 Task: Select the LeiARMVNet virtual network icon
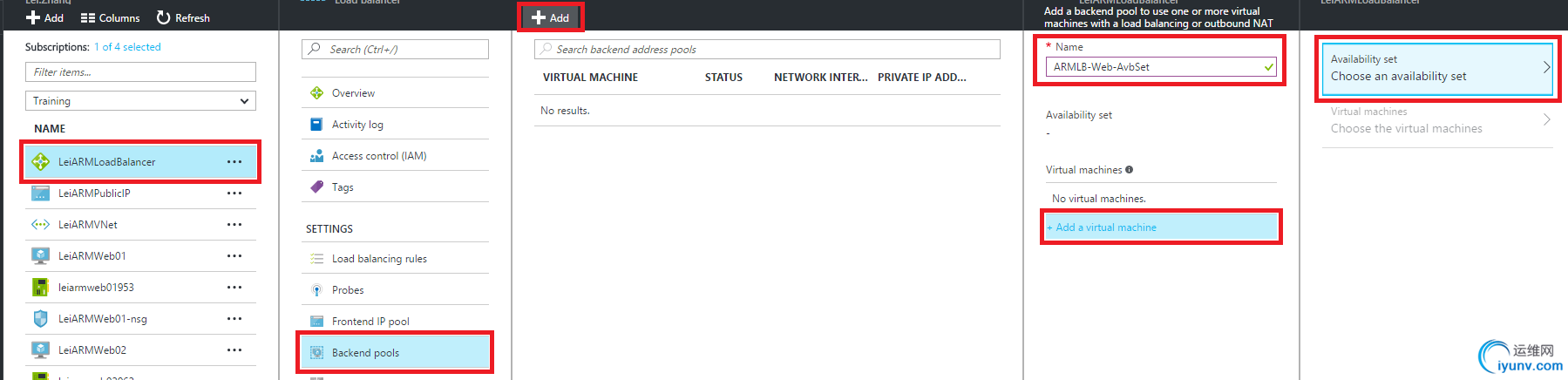(40, 225)
